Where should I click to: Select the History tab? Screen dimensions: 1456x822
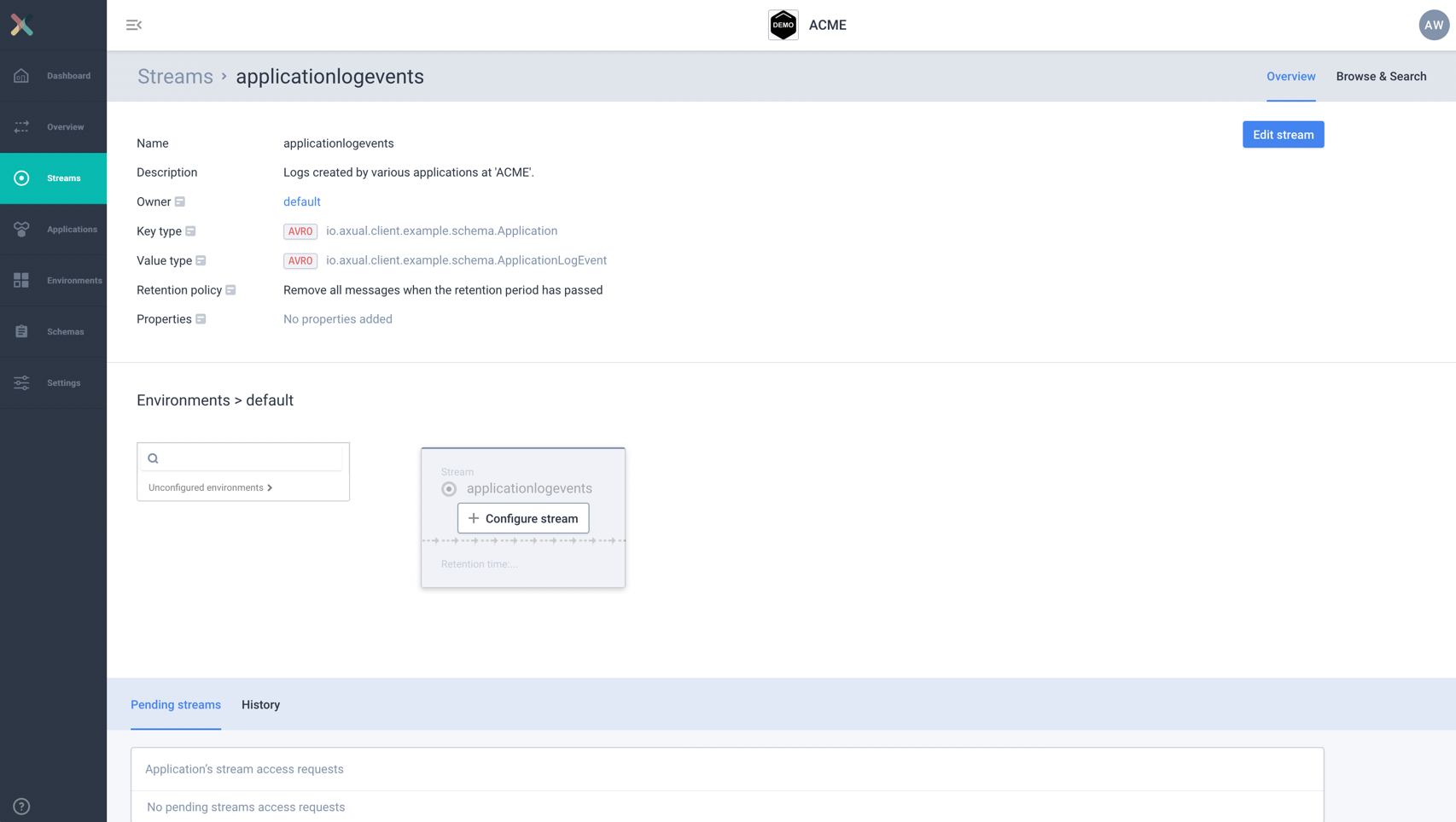tap(260, 704)
